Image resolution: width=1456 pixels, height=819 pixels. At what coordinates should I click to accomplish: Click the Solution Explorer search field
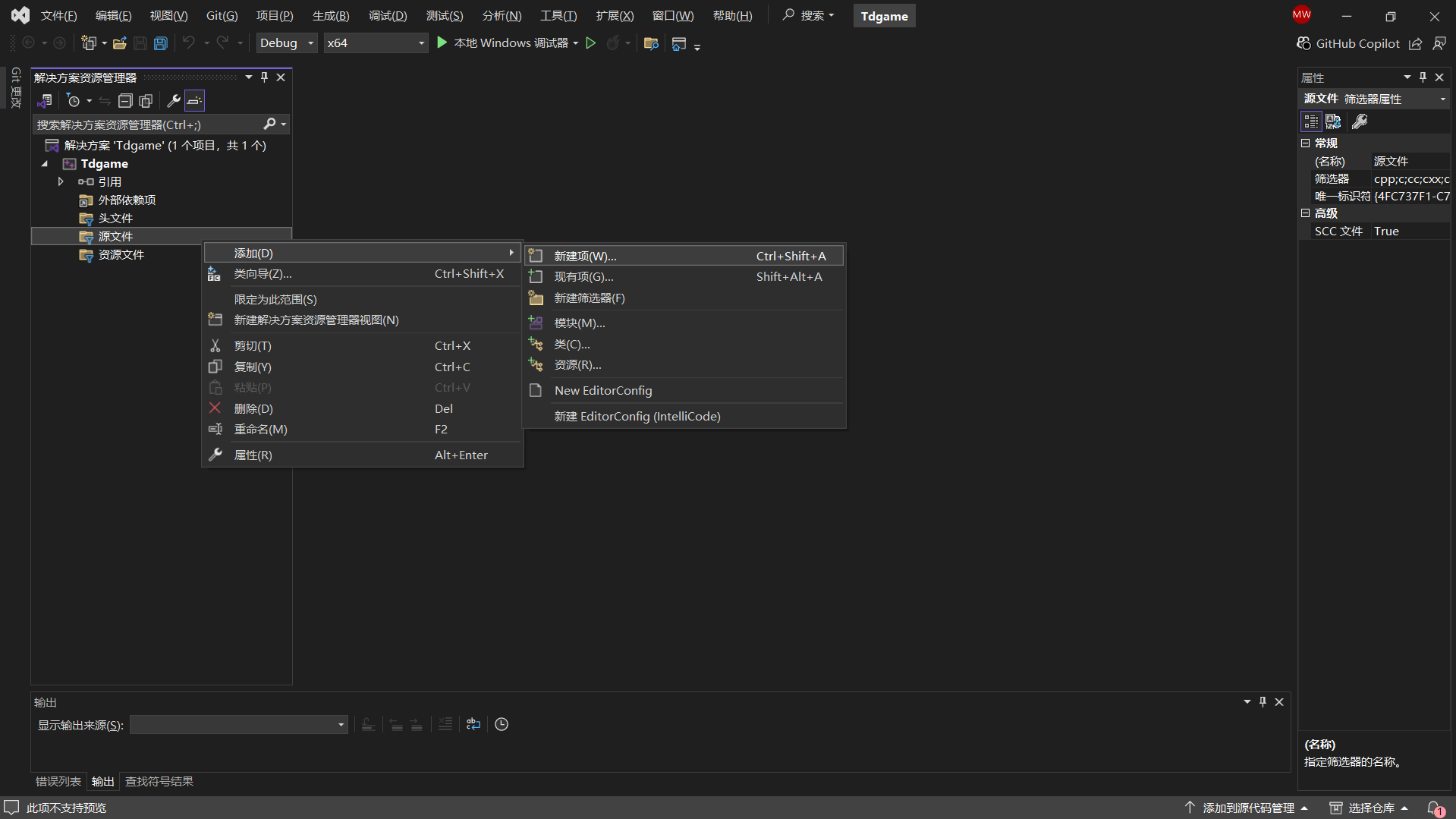point(148,124)
